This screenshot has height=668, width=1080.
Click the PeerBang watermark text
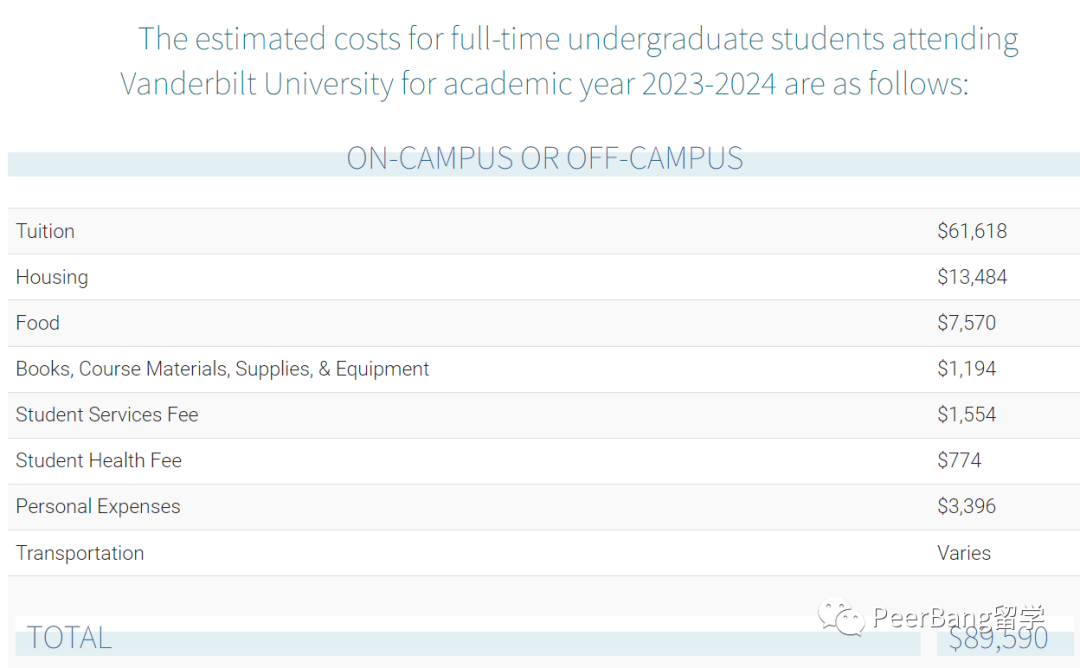tap(959, 617)
